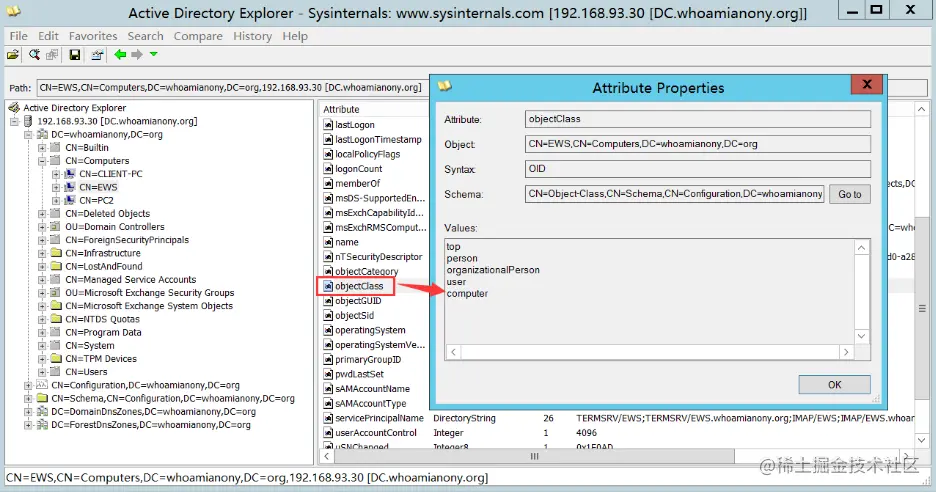This screenshot has width=936, height=492.
Task: Open the Search menu
Action: (145, 36)
